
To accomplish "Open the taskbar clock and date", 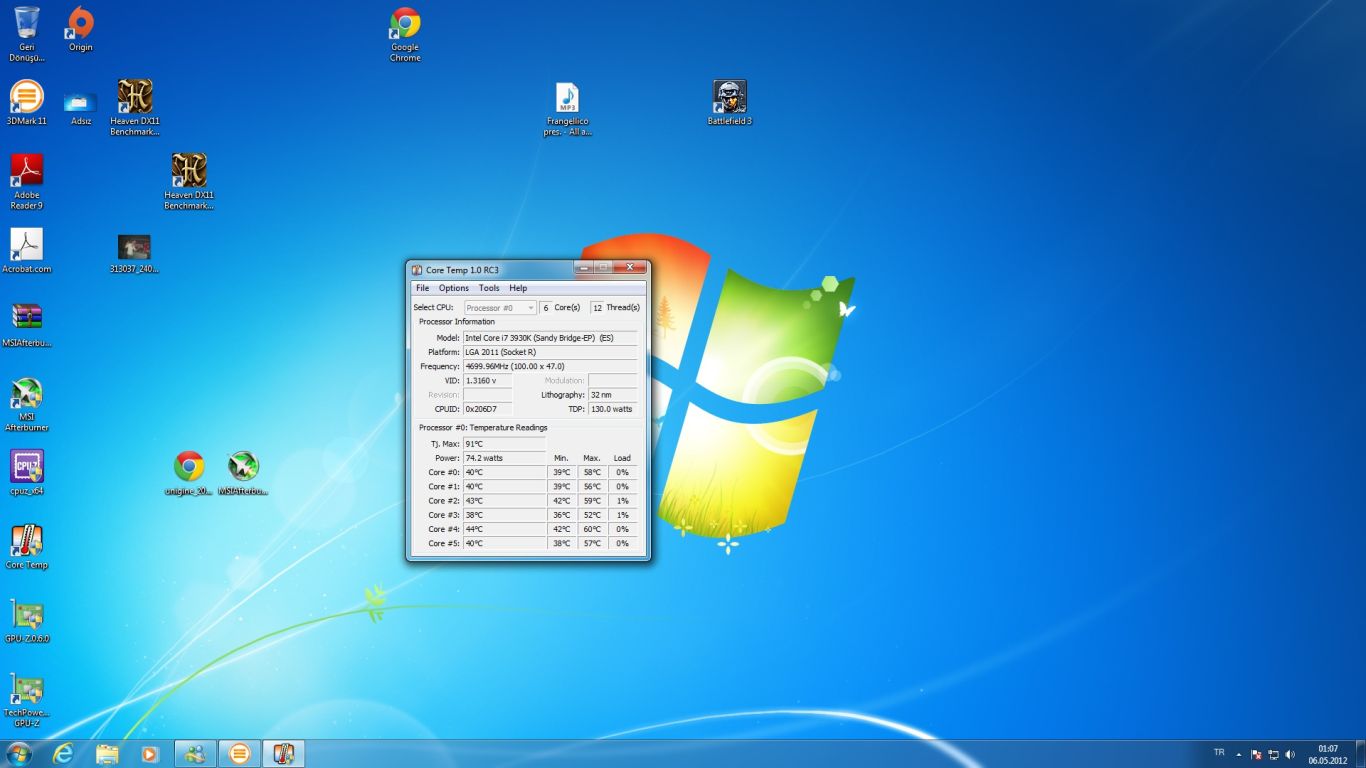I will 1327,754.
